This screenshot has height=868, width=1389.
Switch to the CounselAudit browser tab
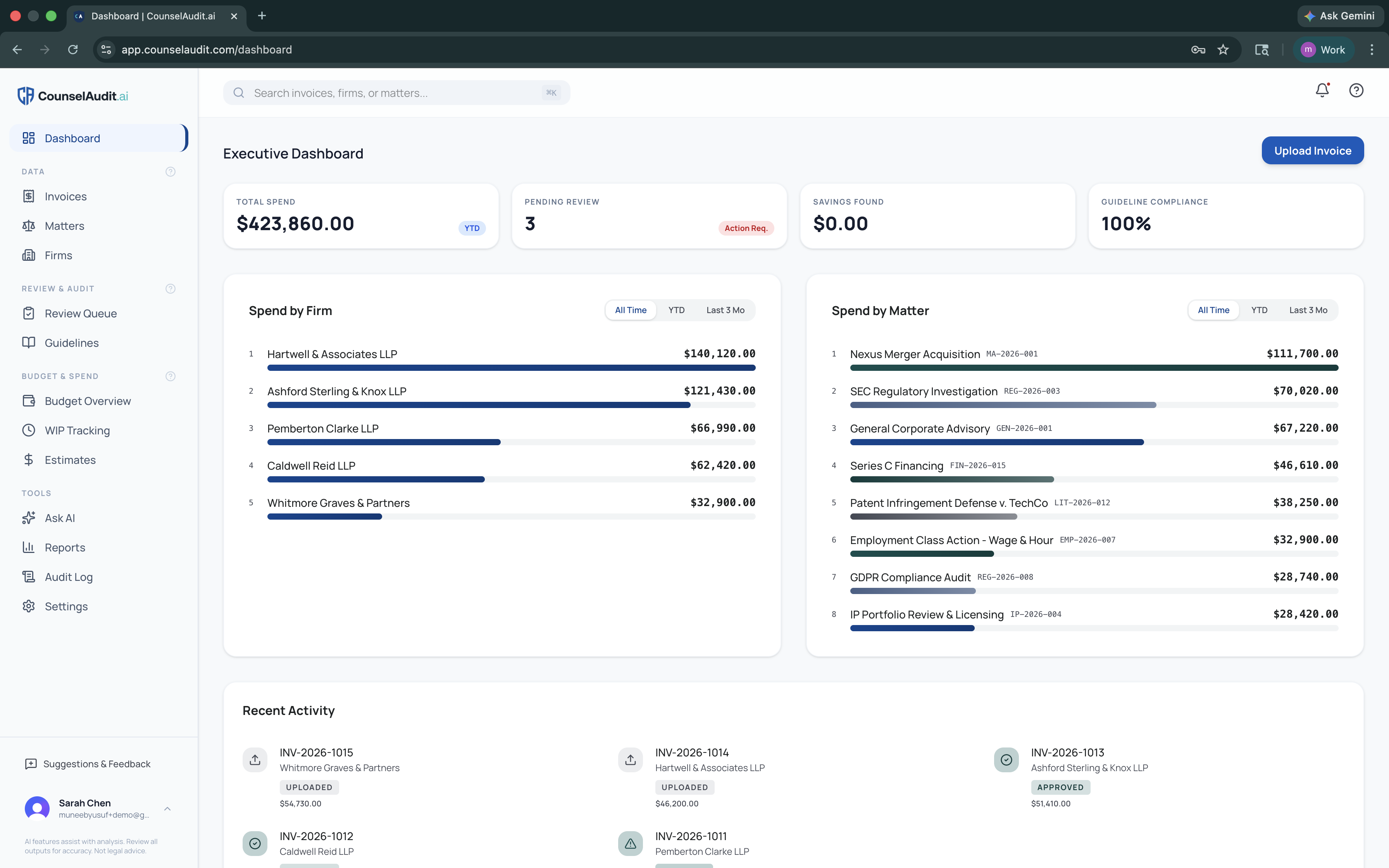(x=152, y=16)
